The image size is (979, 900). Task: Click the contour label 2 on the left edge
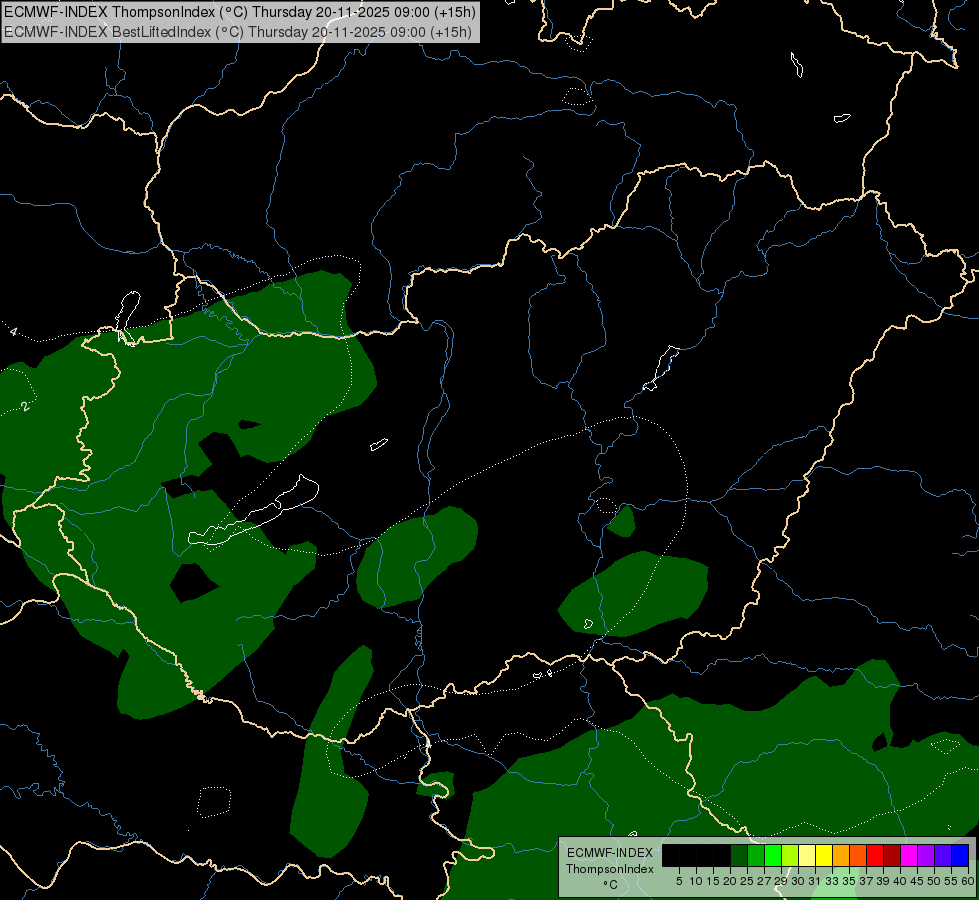click(x=25, y=407)
